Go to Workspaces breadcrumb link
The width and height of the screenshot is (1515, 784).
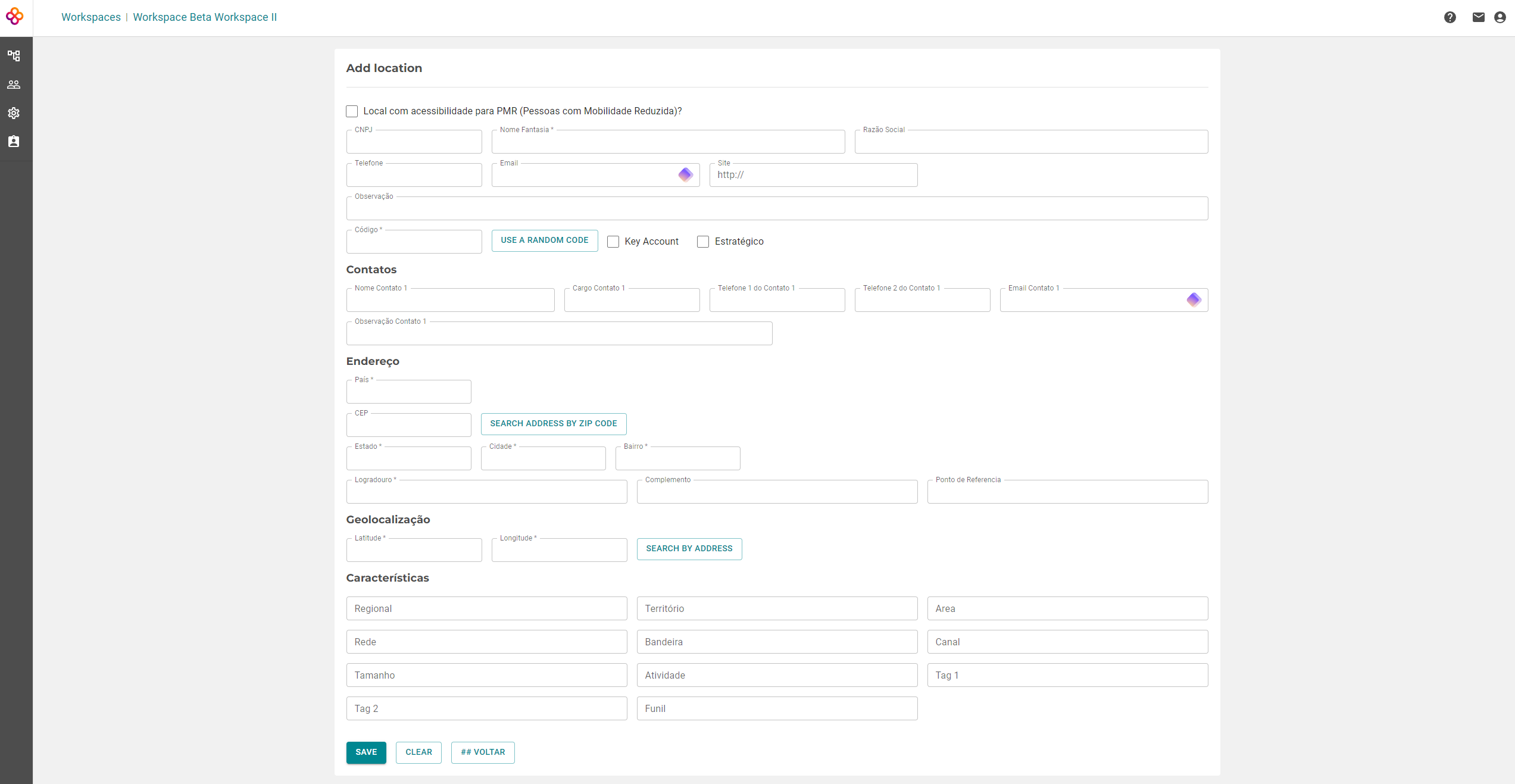tap(91, 17)
